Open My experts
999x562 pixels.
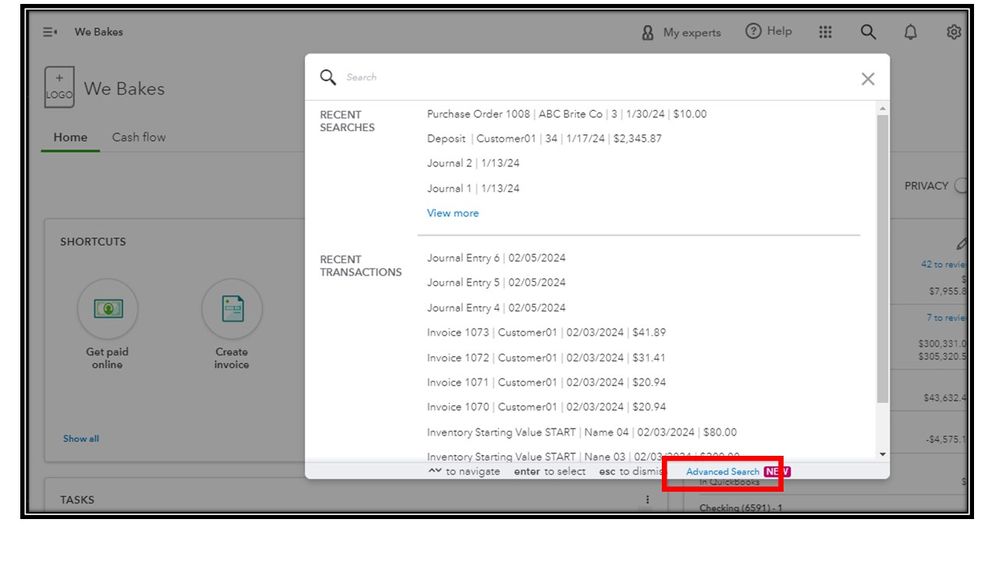pos(681,32)
